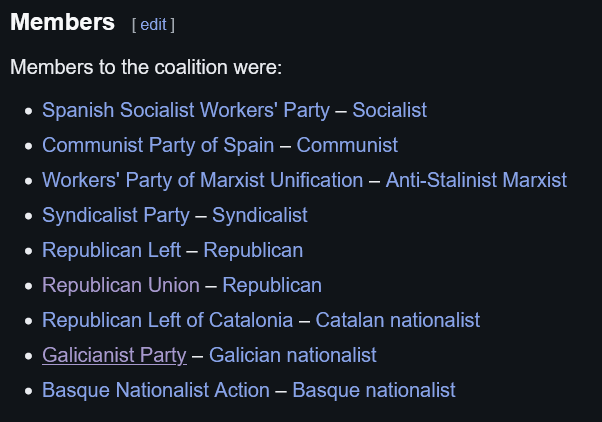Click Republican link beside Republican Union
Image resolution: width=602 pixels, height=422 pixels.
(272, 285)
